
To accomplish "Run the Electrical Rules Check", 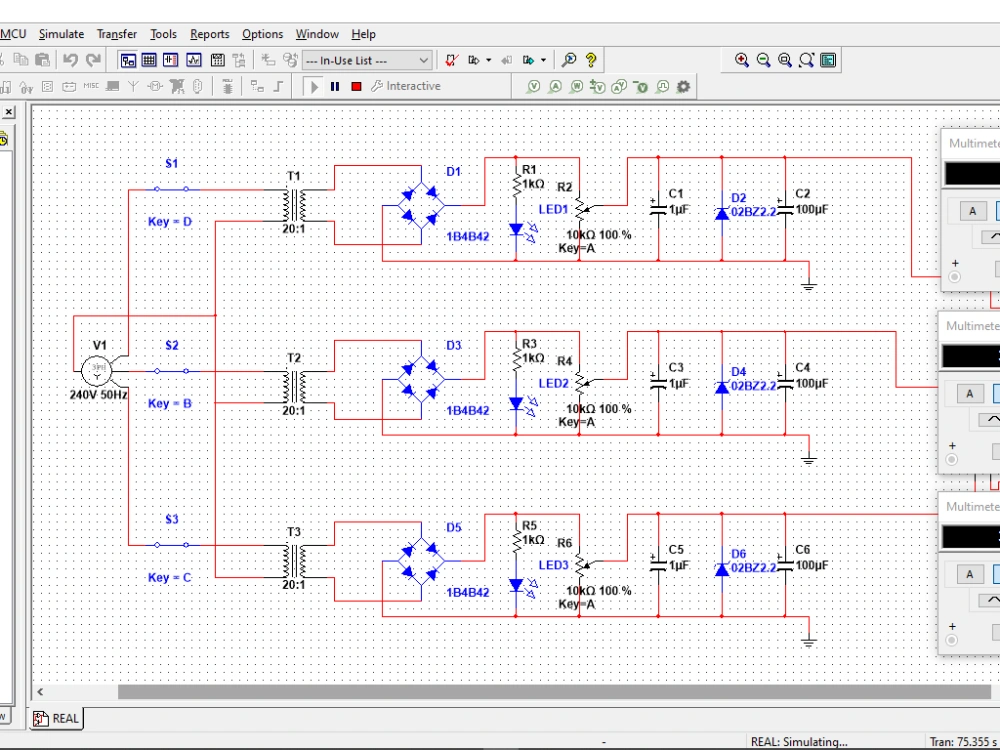I will [x=453, y=60].
